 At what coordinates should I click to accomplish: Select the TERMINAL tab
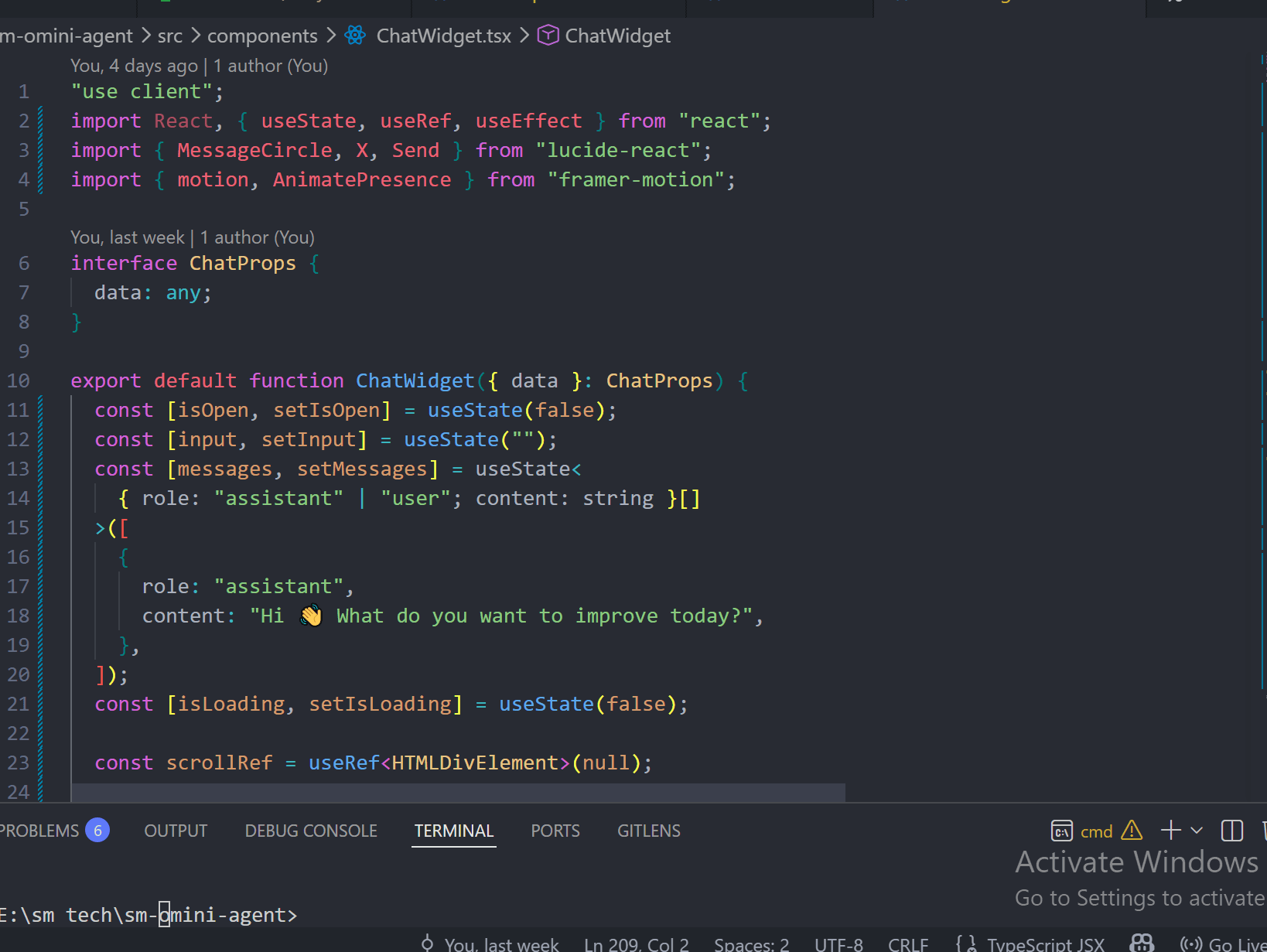(x=454, y=831)
